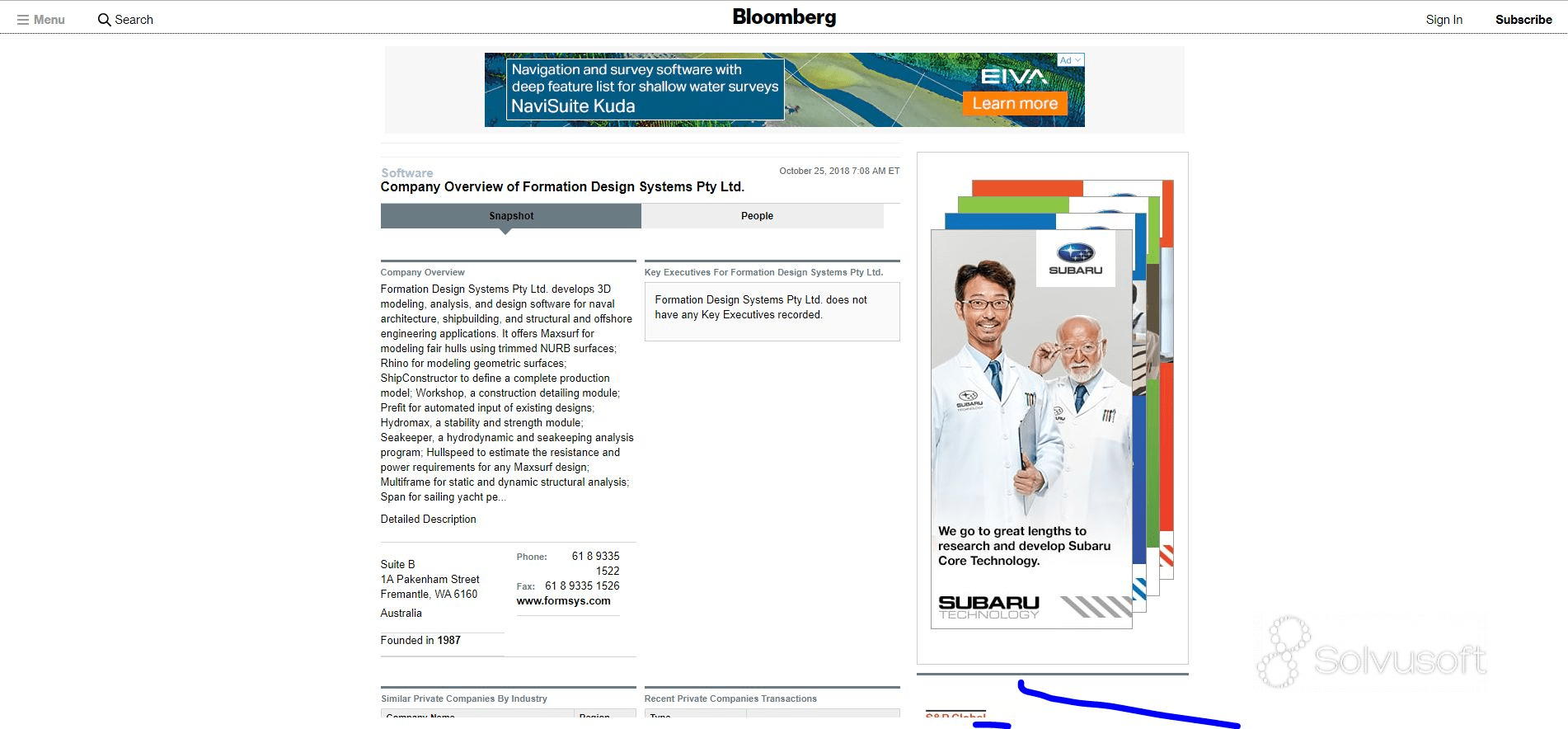The image size is (1568, 729).
Task: Select the text 'Founded in 1987'
Action: pyautogui.click(x=420, y=641)
